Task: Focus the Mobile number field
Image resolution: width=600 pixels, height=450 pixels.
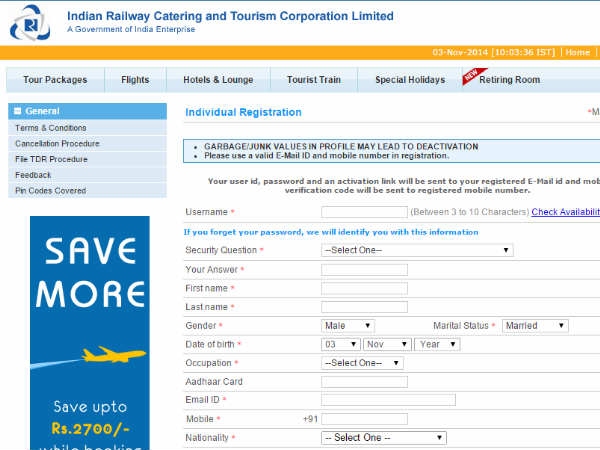Action: (x=364, y=419)
